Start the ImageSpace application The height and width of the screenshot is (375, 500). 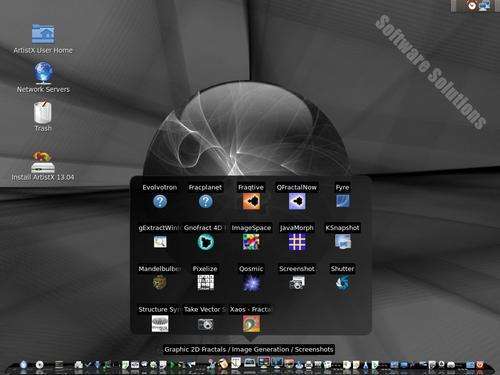coord(251,242)
